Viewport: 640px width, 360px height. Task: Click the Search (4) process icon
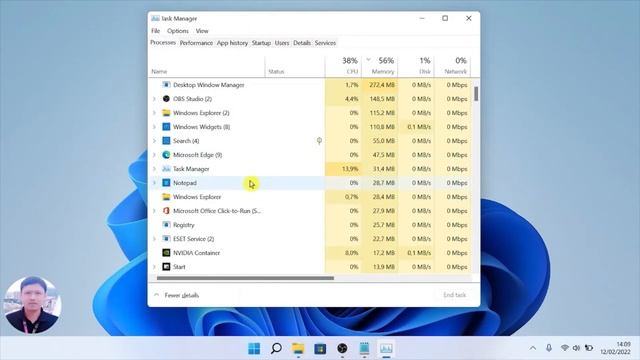166,141
